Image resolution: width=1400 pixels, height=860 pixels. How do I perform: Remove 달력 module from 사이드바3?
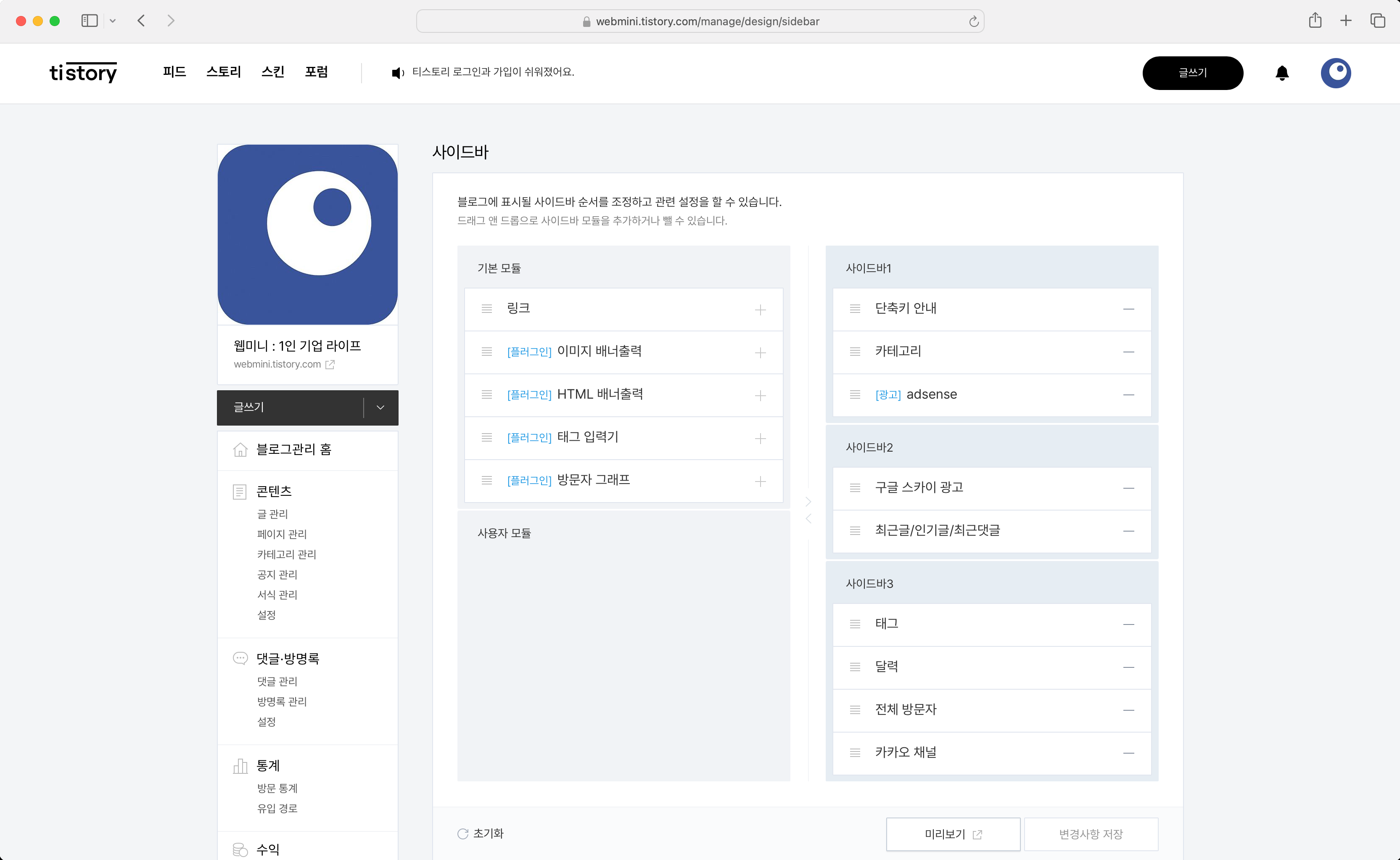click(1128, 667)
